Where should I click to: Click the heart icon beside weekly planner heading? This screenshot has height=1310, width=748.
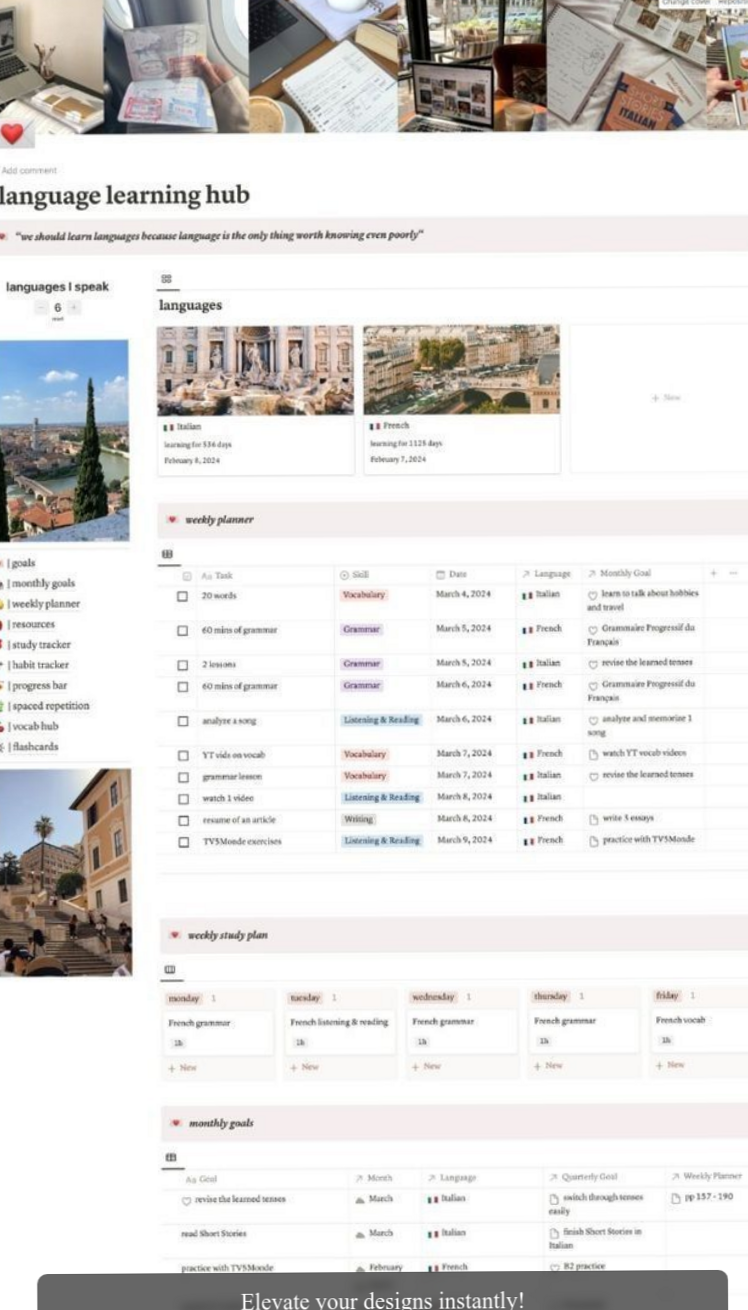[172, 520]
